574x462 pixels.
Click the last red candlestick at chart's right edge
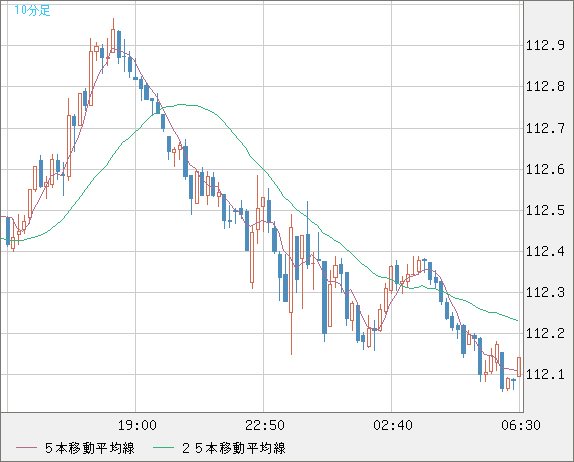click(519, 367)
